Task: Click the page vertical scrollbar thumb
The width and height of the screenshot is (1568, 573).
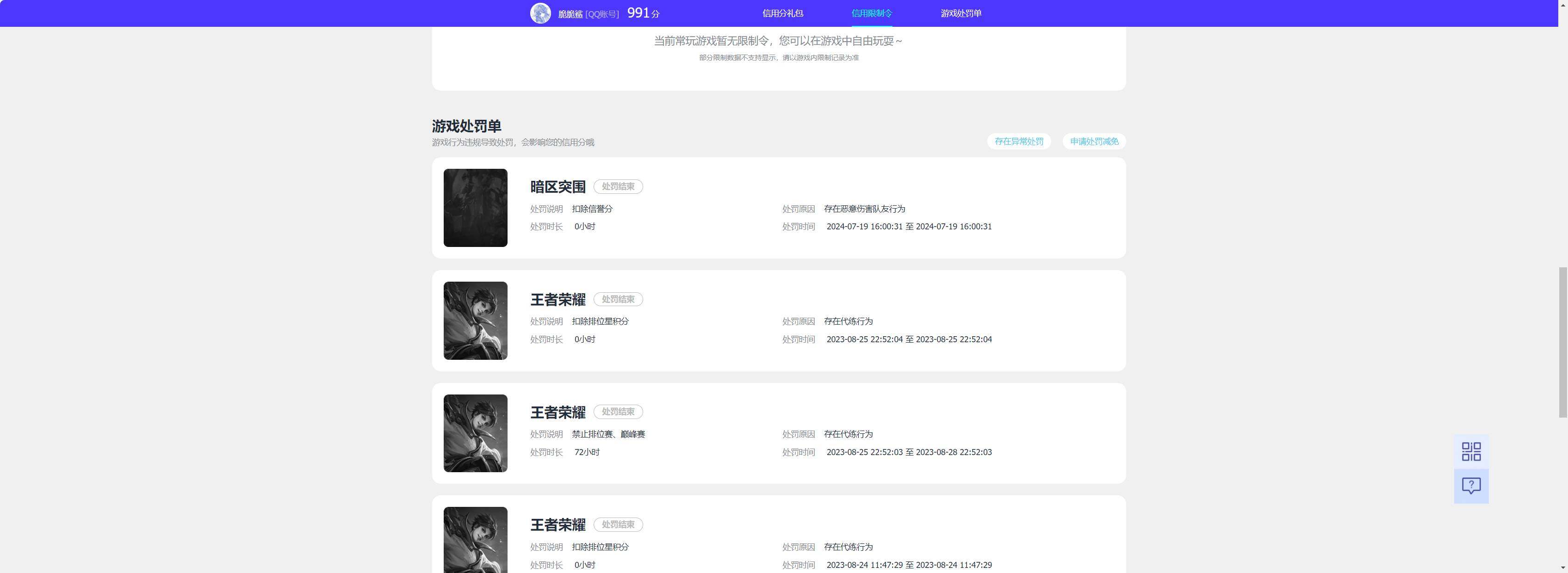Action: click(1562, 342)
